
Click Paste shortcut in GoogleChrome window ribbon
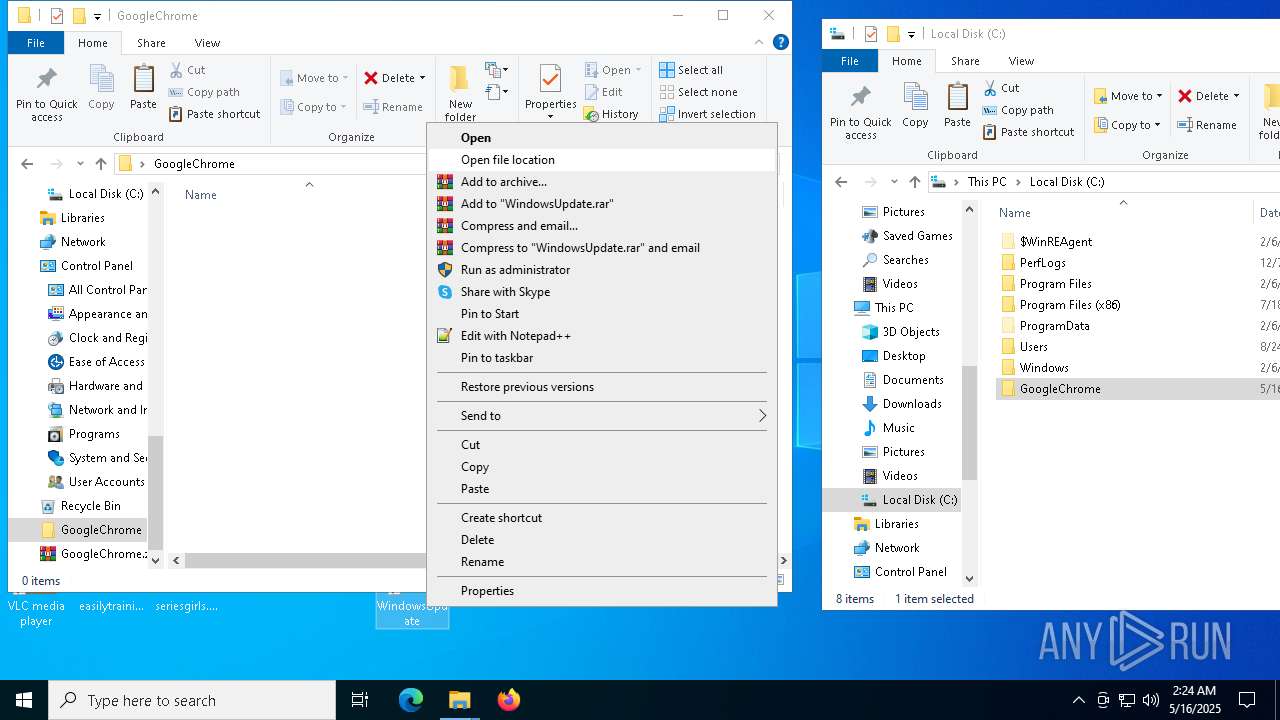click(x=215, y=114)
